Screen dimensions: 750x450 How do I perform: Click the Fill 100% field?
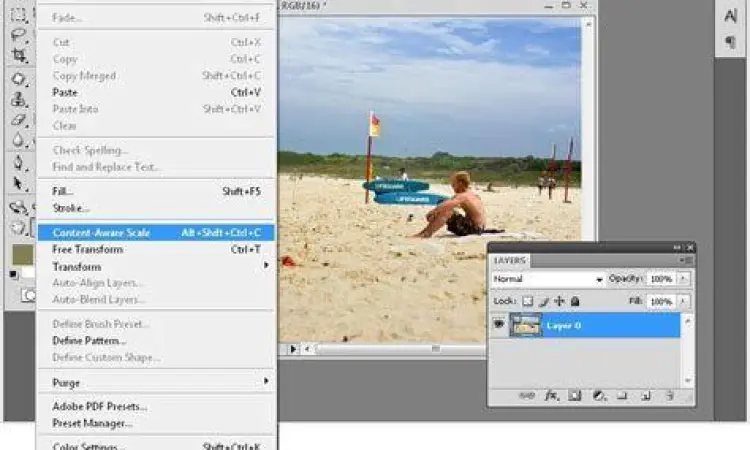(662, 301)
